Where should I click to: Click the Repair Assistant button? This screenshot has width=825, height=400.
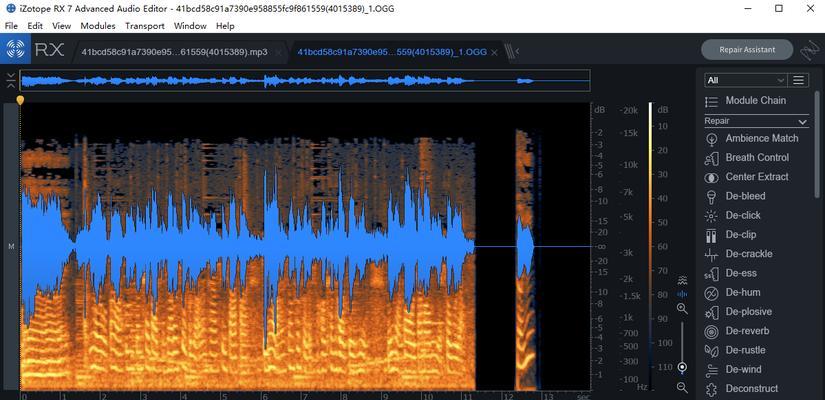[x=747, y=49]
